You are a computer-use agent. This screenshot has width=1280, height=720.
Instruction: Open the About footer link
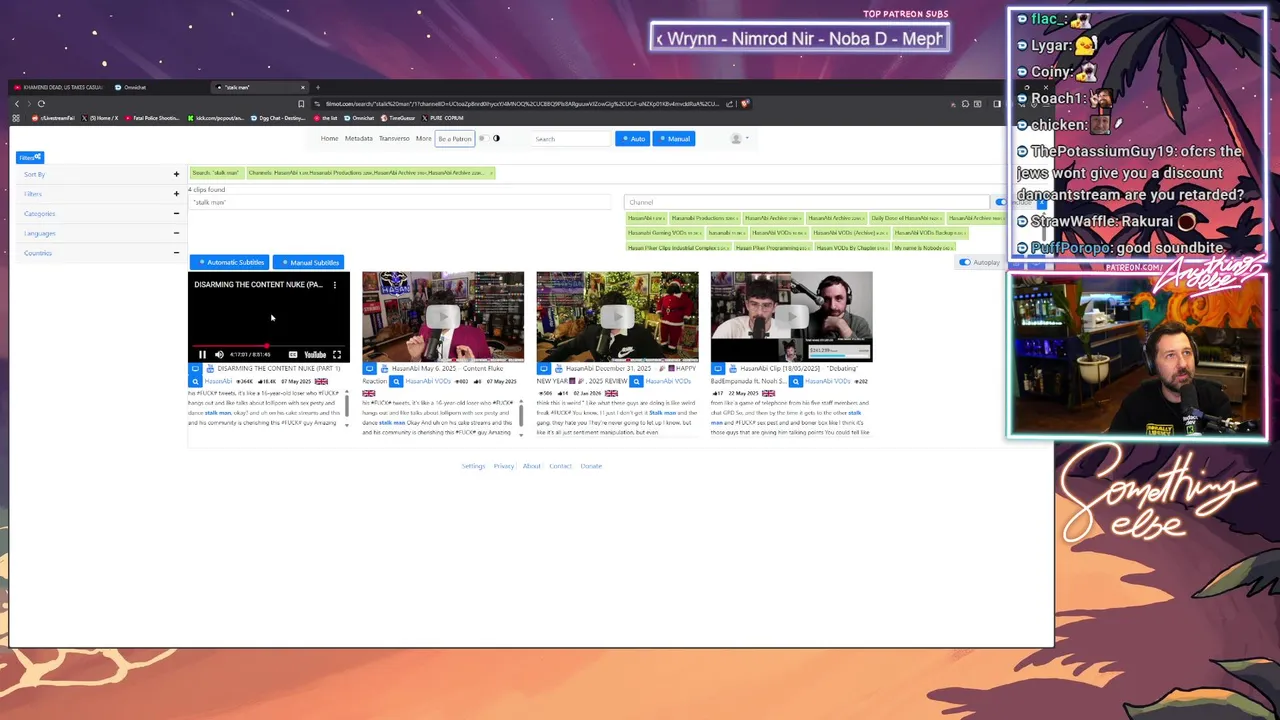click(x=531, y=466)
